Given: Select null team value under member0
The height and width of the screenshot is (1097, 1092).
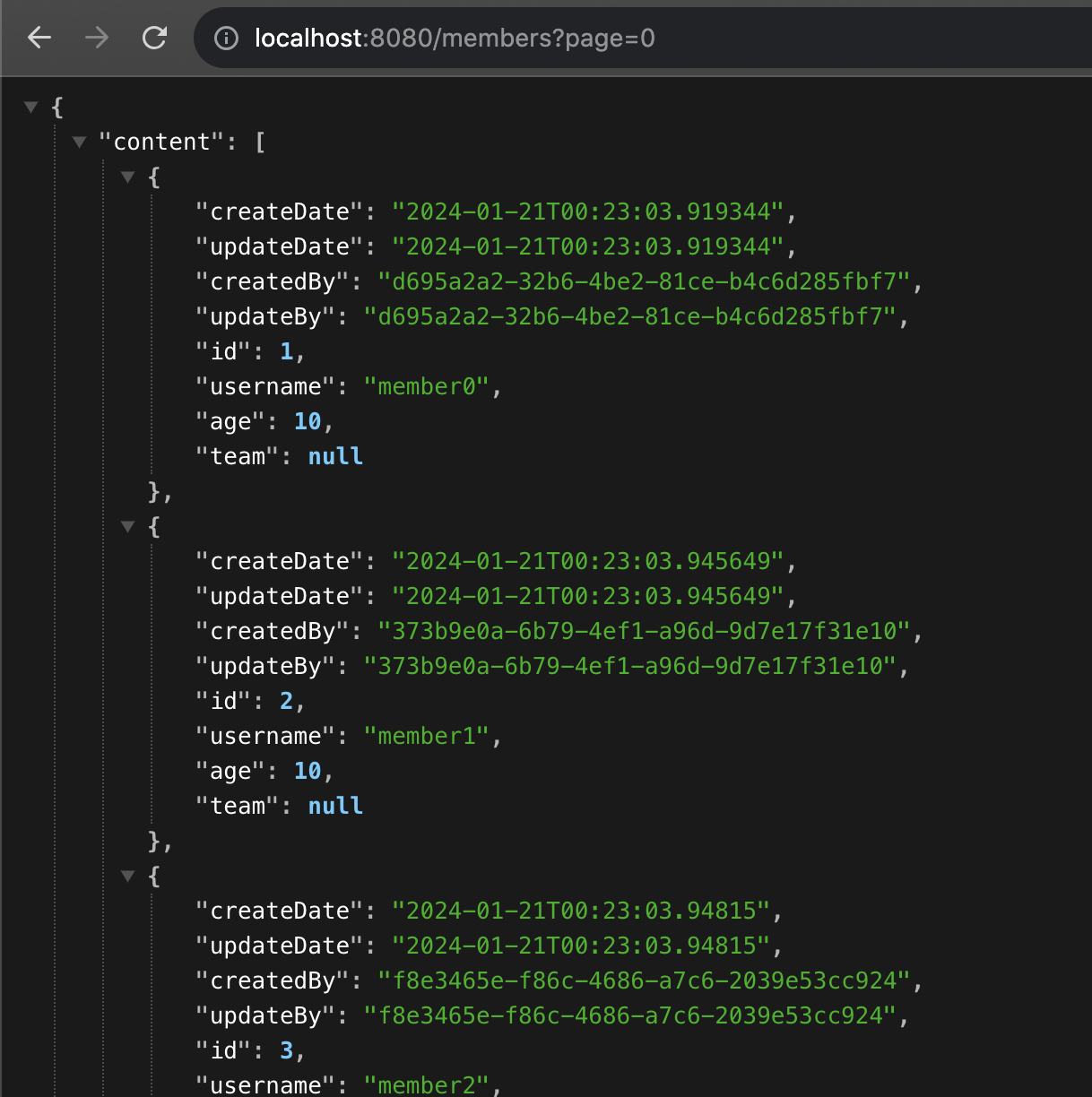Looking at the screenshot, I should pos(335,456).
